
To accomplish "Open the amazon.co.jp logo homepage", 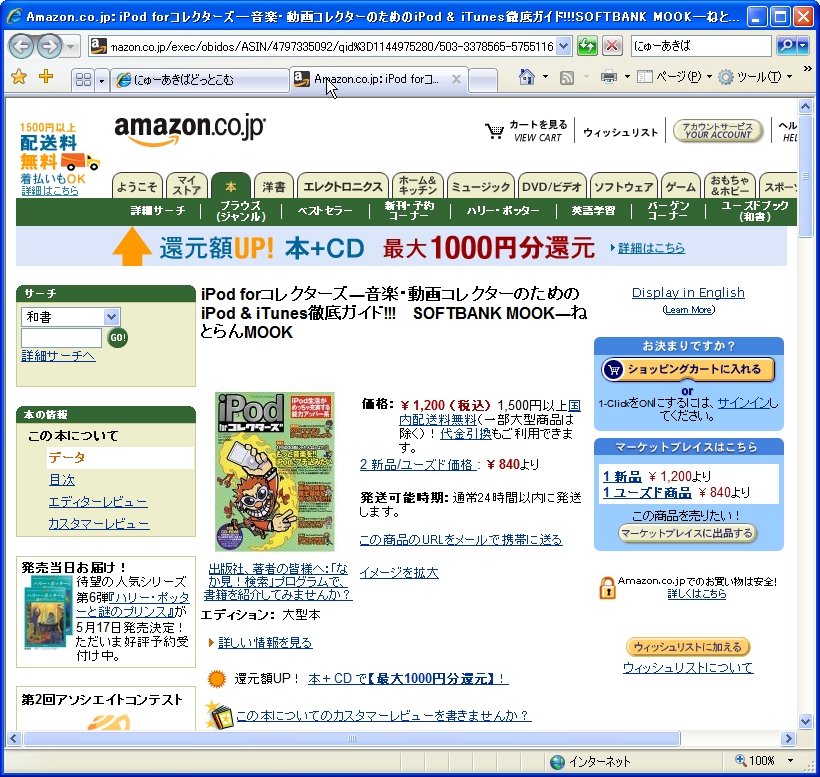I will 189,129.
